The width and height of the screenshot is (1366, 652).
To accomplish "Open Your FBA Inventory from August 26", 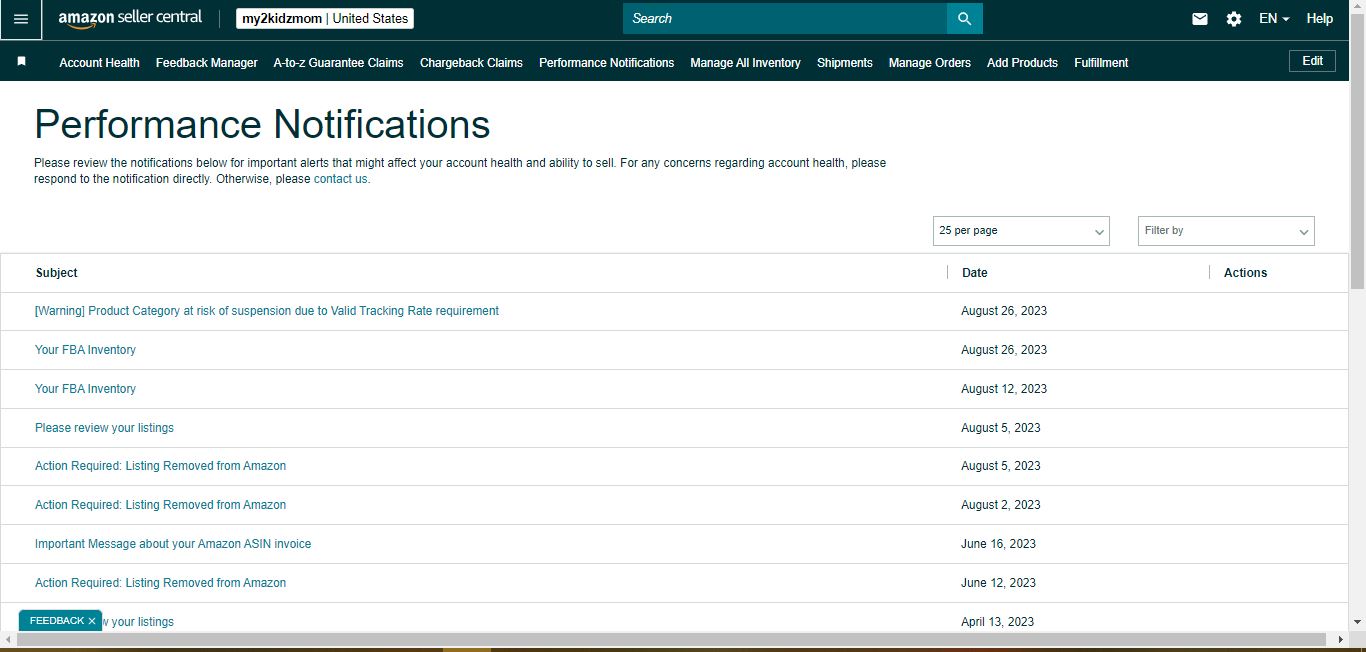I will coord(85,350).
